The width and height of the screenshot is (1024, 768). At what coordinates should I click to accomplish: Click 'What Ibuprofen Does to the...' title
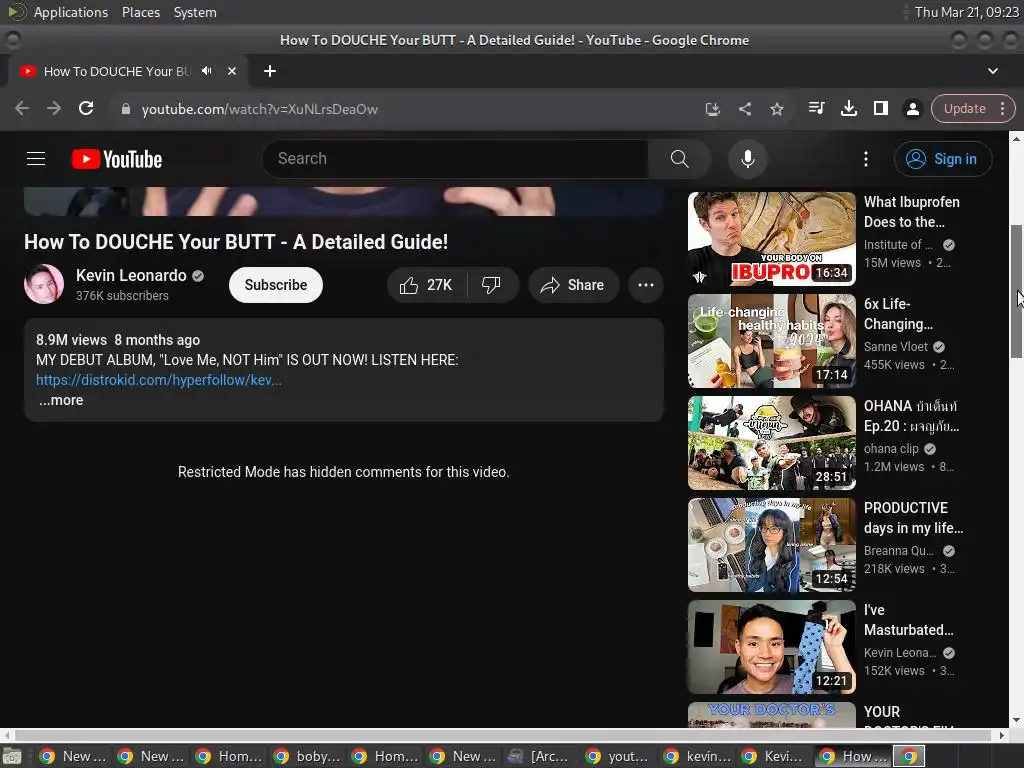(912, 212)
